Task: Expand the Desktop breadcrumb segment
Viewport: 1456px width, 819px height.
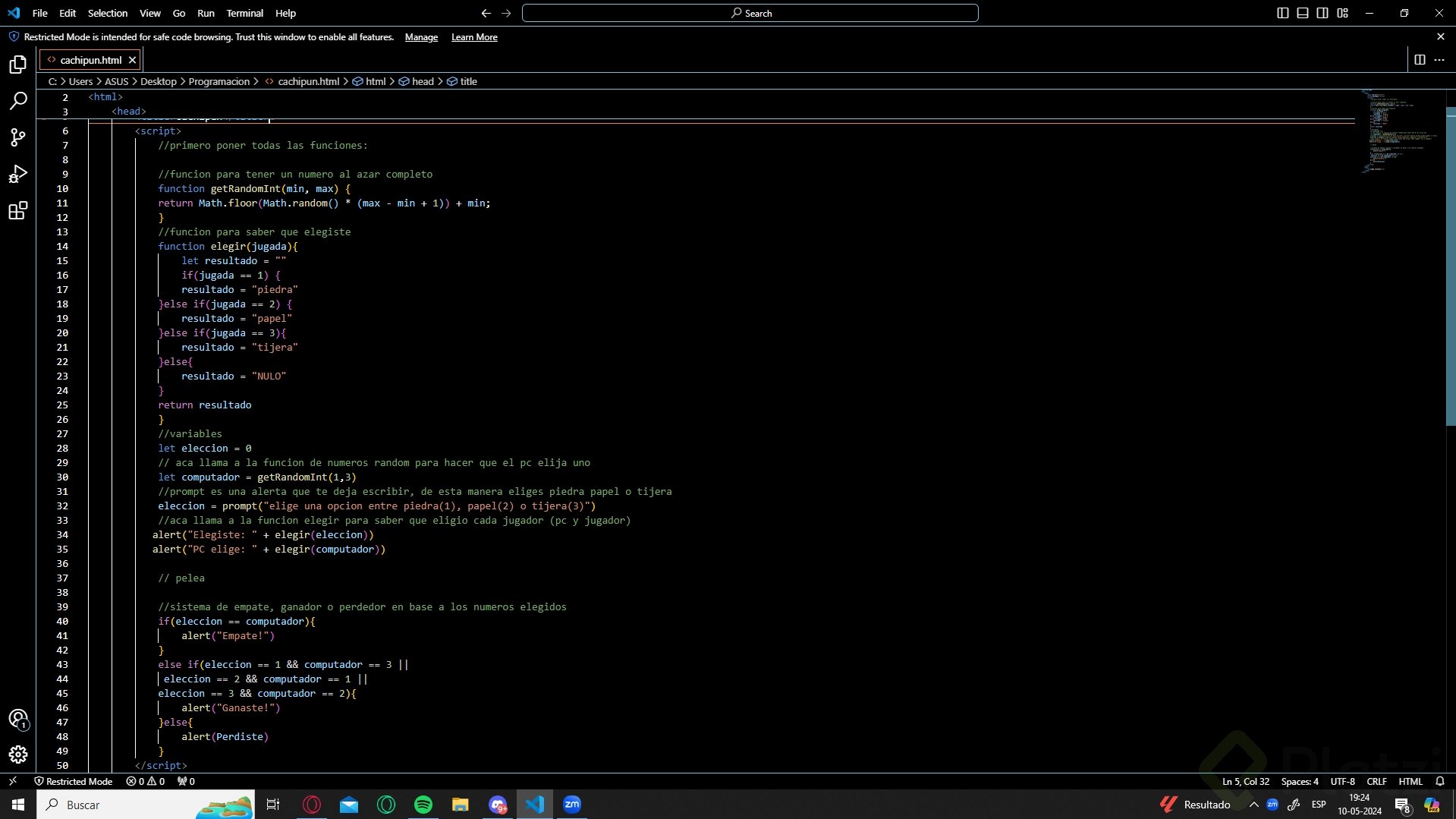Action: (x=158, y=81)
